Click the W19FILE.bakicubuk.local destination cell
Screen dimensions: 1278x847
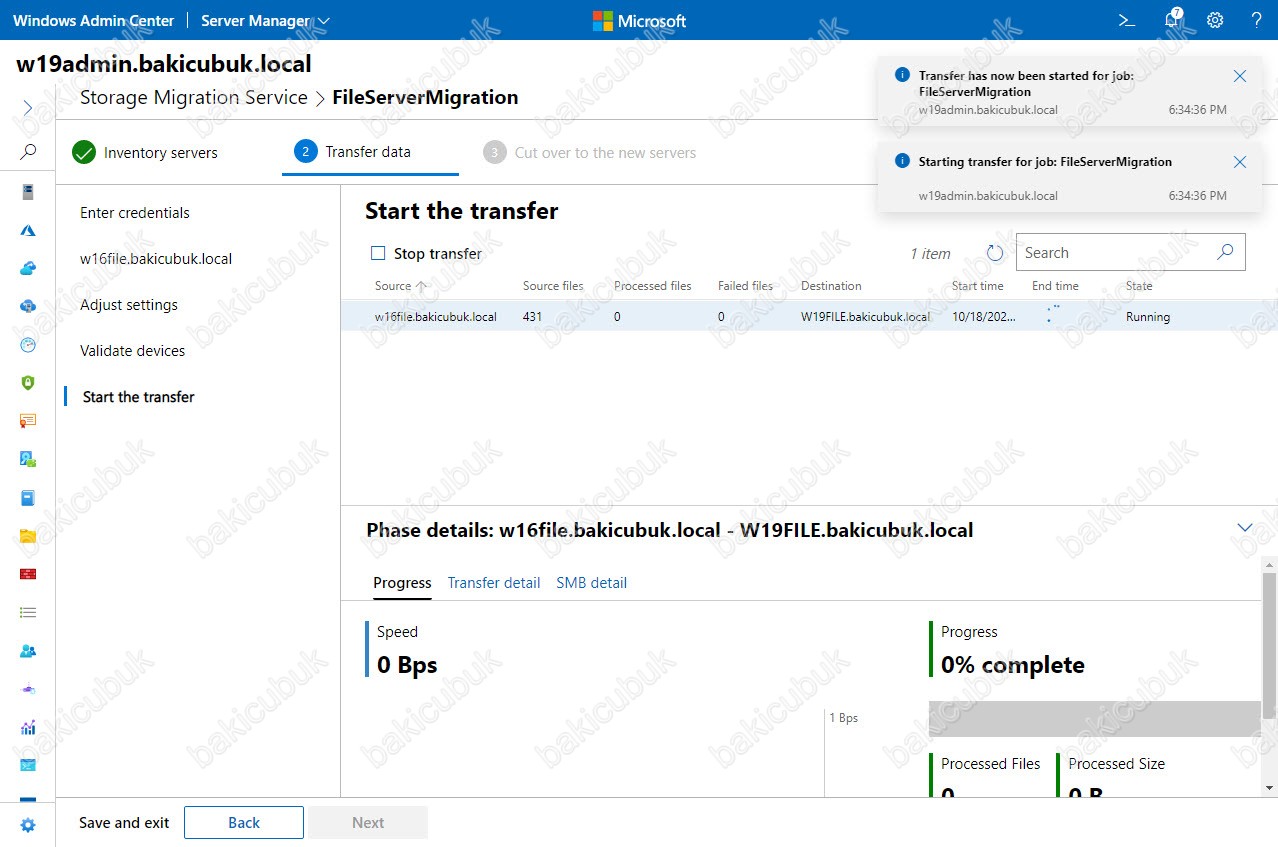(x=865, y=317)
